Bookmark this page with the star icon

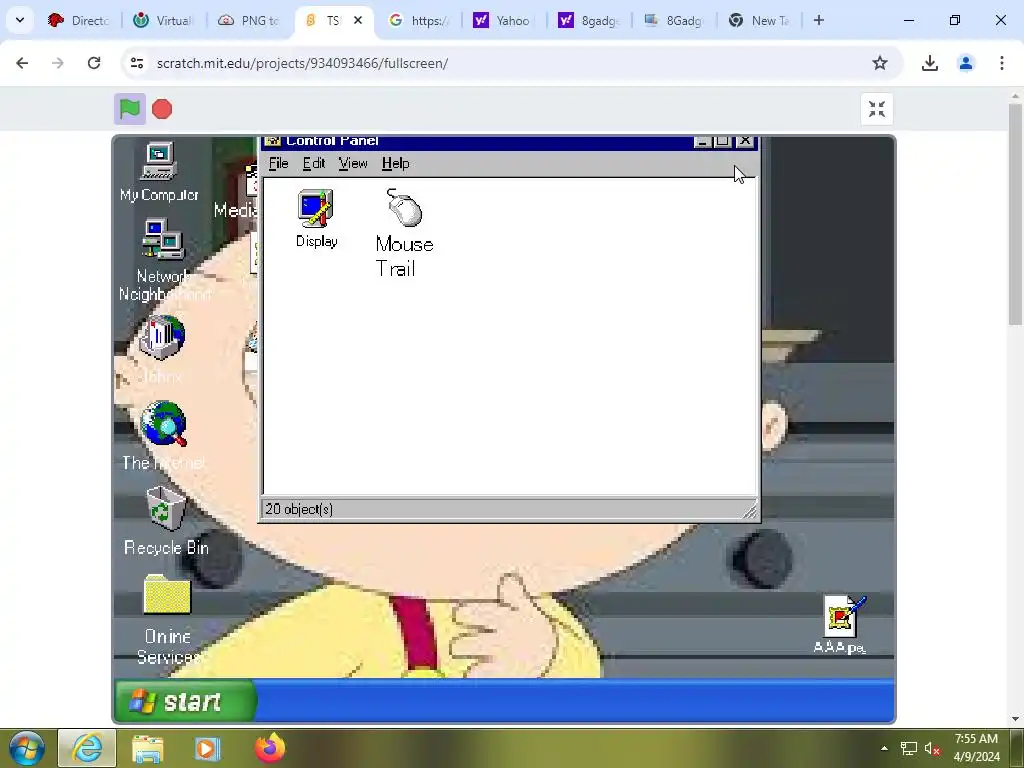880,63
